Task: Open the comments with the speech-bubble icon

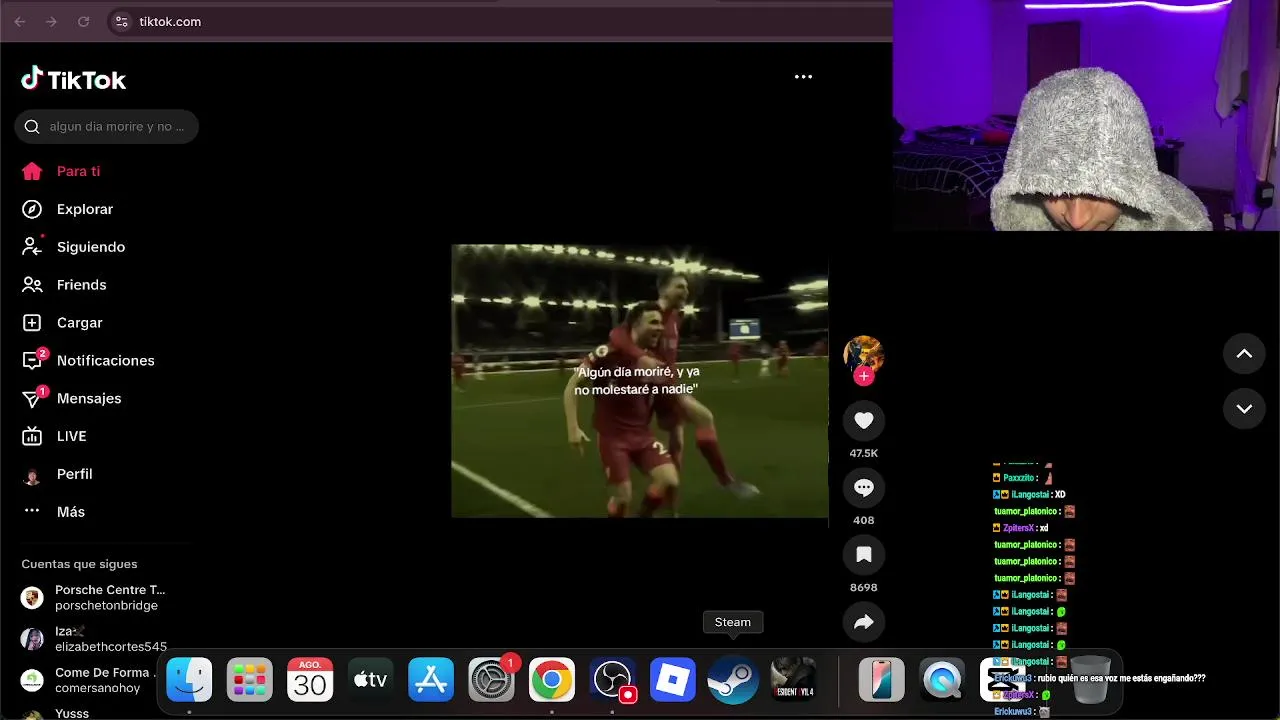Action: pos(864,488)
